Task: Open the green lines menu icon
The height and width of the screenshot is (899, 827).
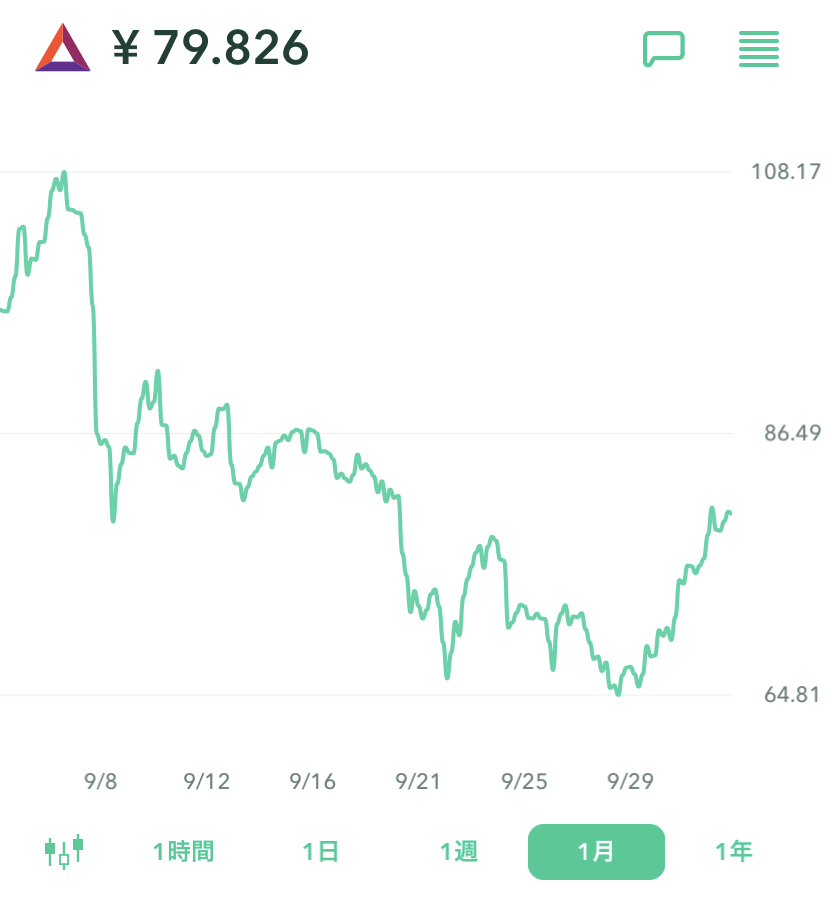Action: (758, 48)
